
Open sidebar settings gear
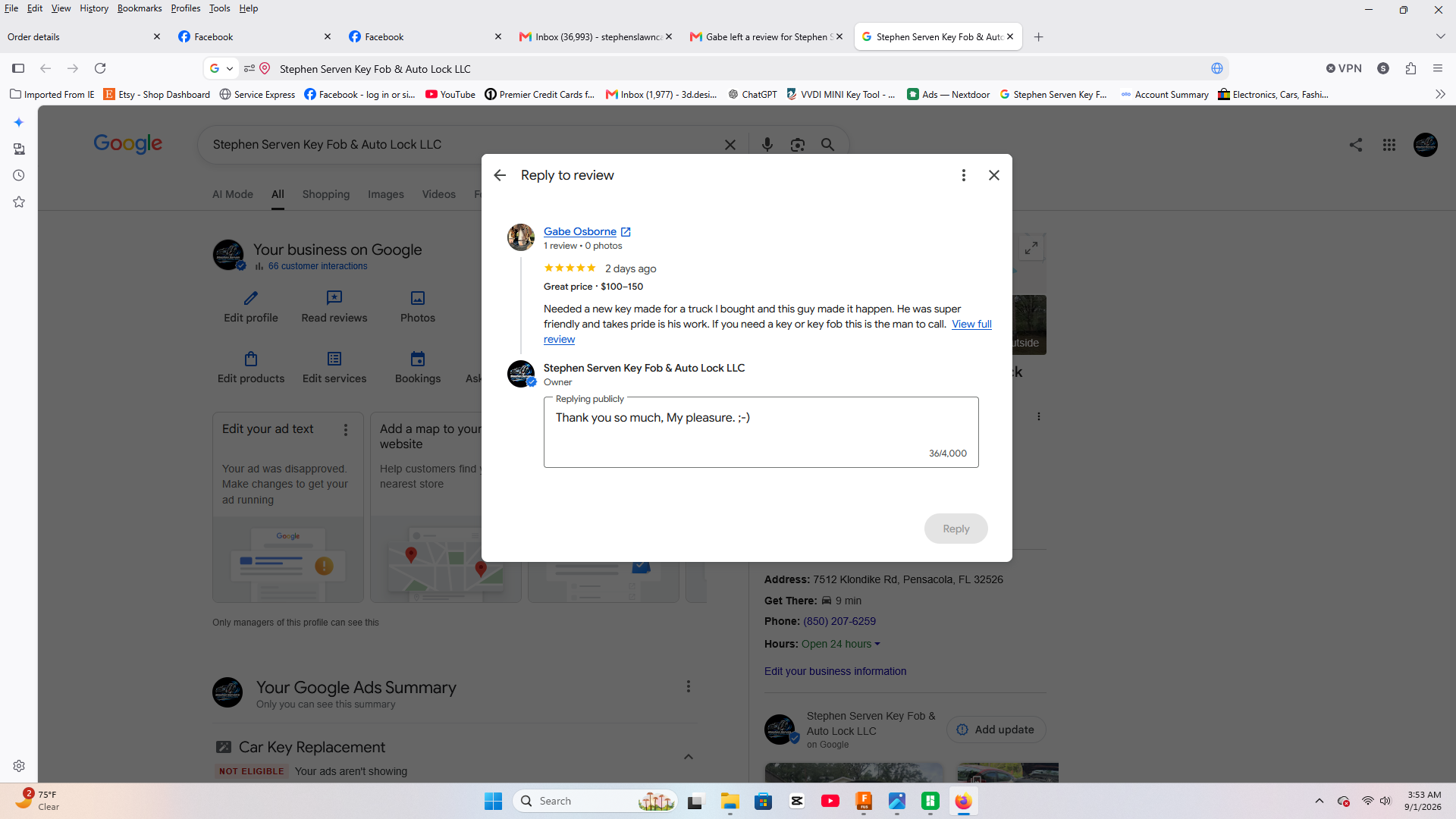pos(19,766)
